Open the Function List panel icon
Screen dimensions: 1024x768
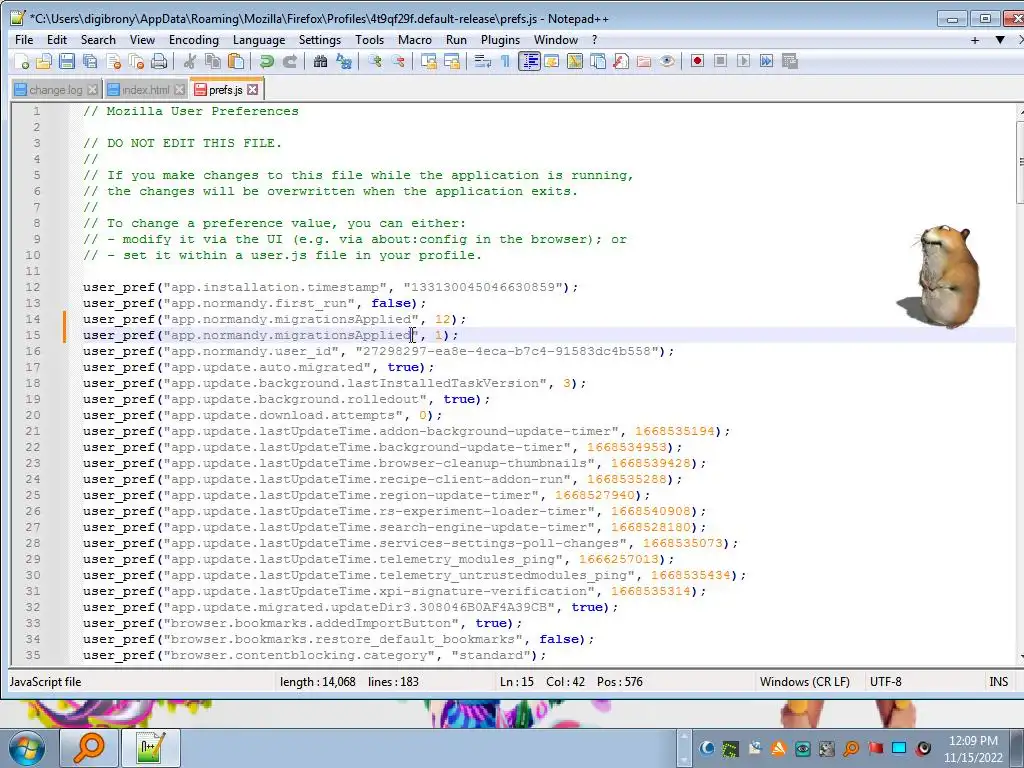[620, 61]
